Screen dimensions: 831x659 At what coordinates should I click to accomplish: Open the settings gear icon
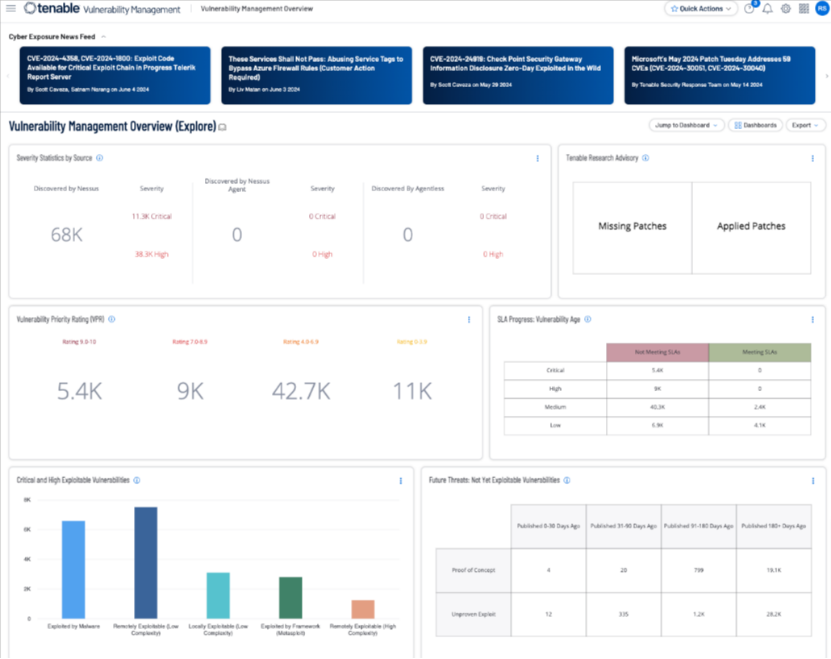point(786,8)
